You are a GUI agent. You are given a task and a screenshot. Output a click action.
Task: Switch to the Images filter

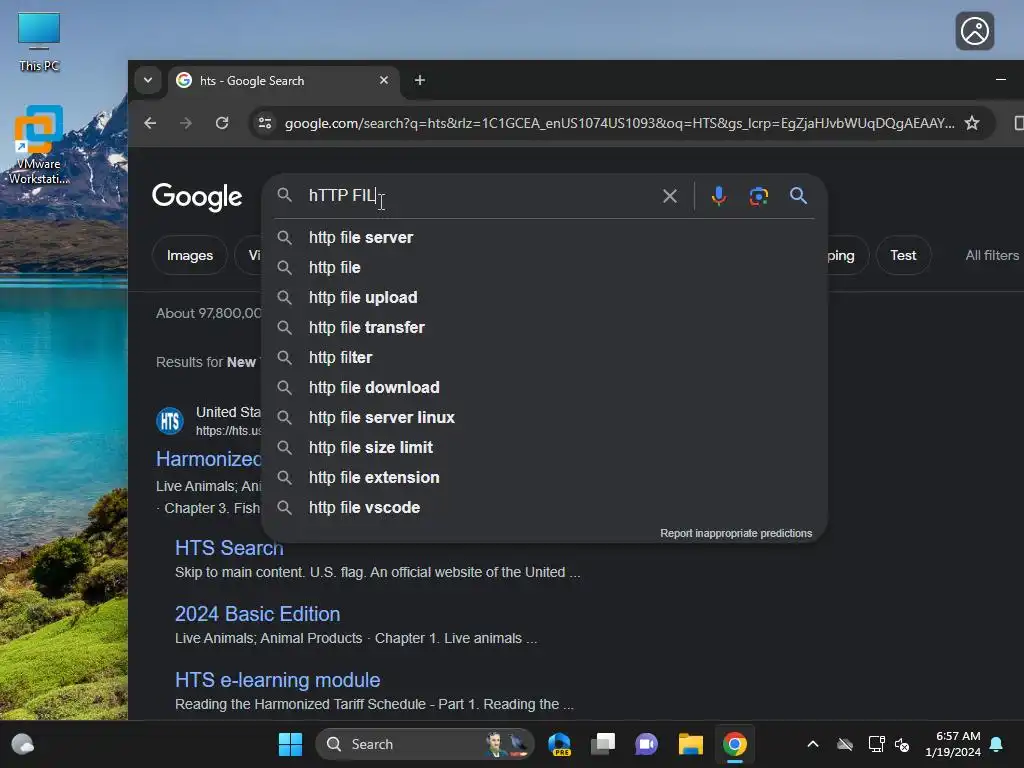pos(189,255)
